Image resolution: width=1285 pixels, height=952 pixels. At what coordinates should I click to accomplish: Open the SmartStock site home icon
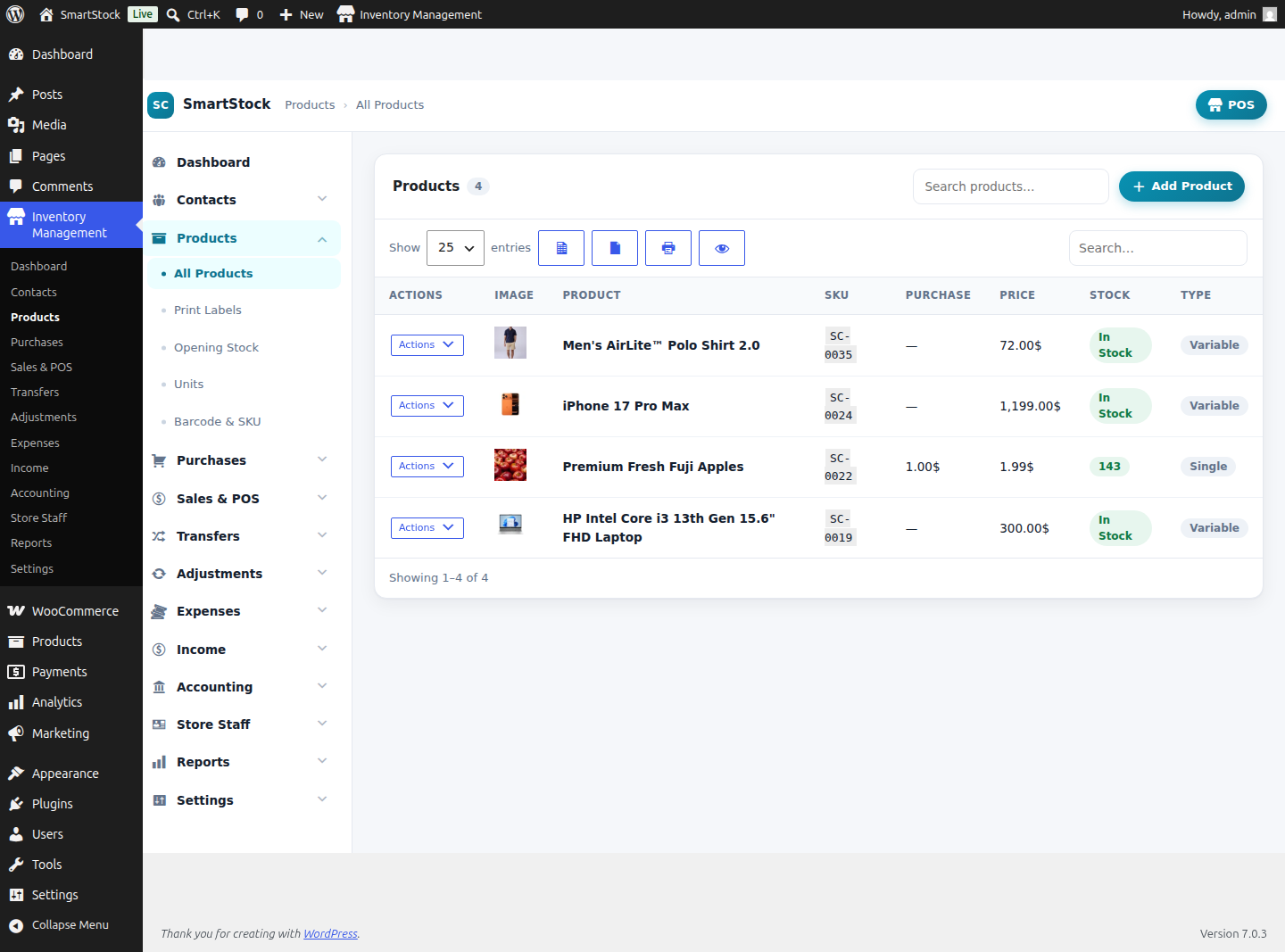pyautogui.click(x=46, y=14)
